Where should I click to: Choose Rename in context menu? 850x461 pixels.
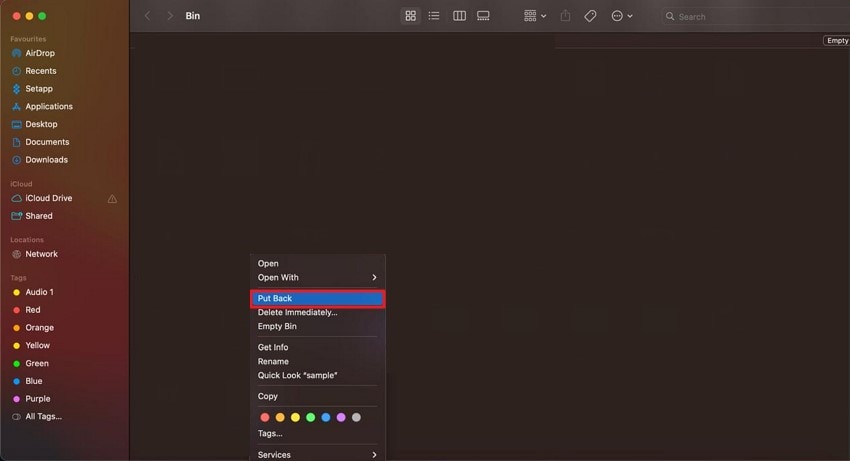pos(317,362)
